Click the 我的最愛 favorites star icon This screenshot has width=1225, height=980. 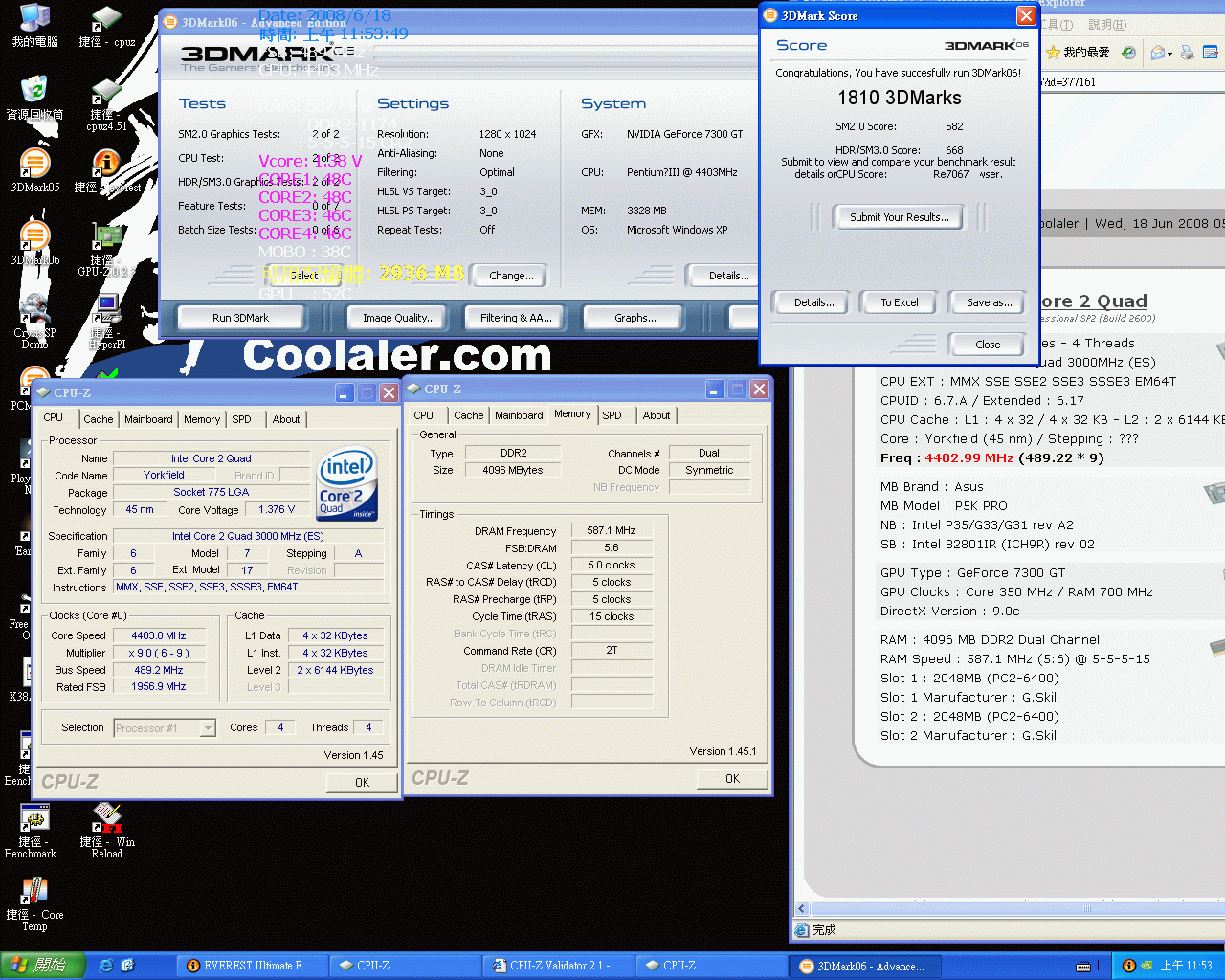tap(1054, 53)
